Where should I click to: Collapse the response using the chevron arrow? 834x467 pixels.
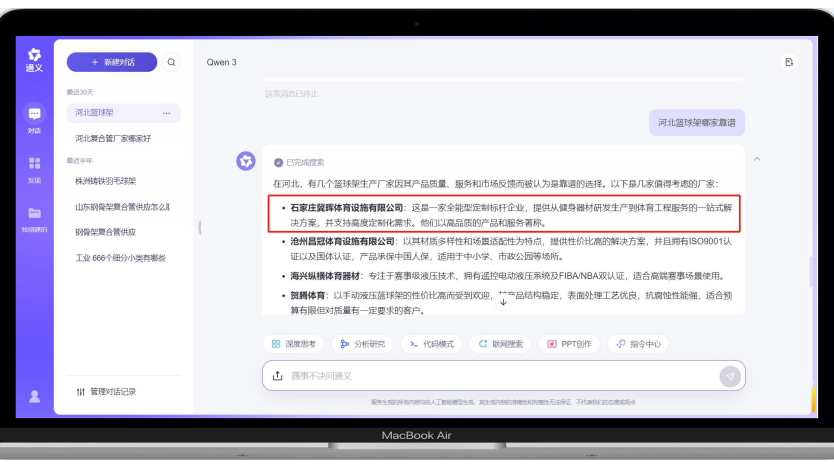click(757, 159)
